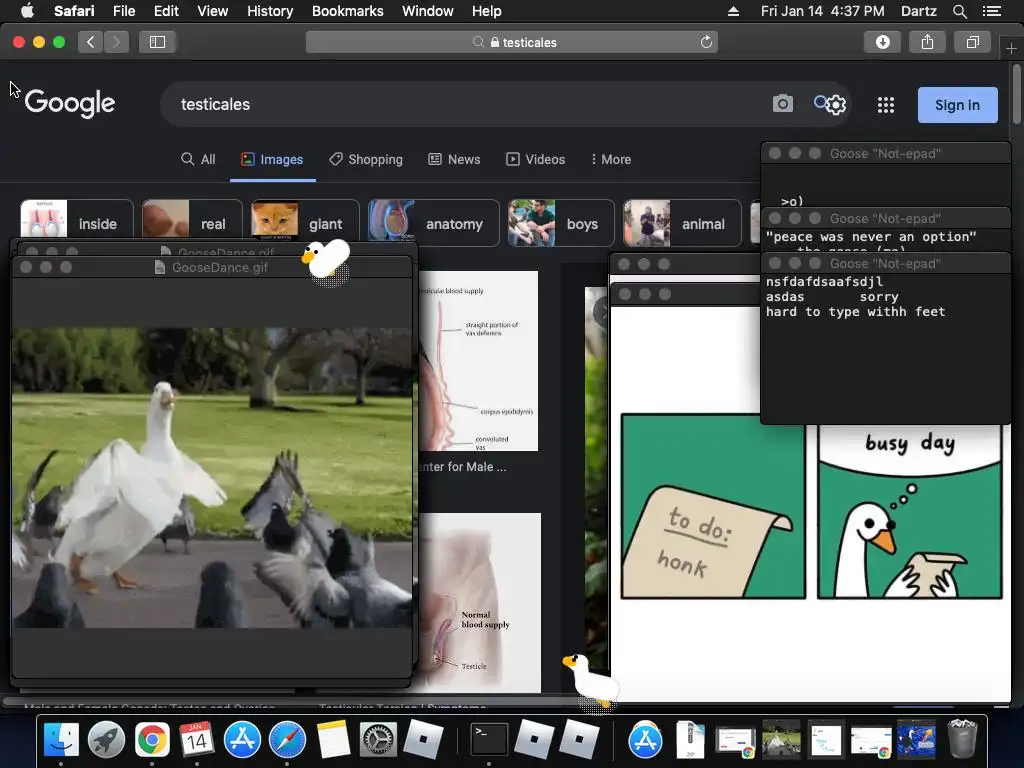Filter images by the anatomy chip
This screenshot has height=768, width=1024.
(434, 223)
